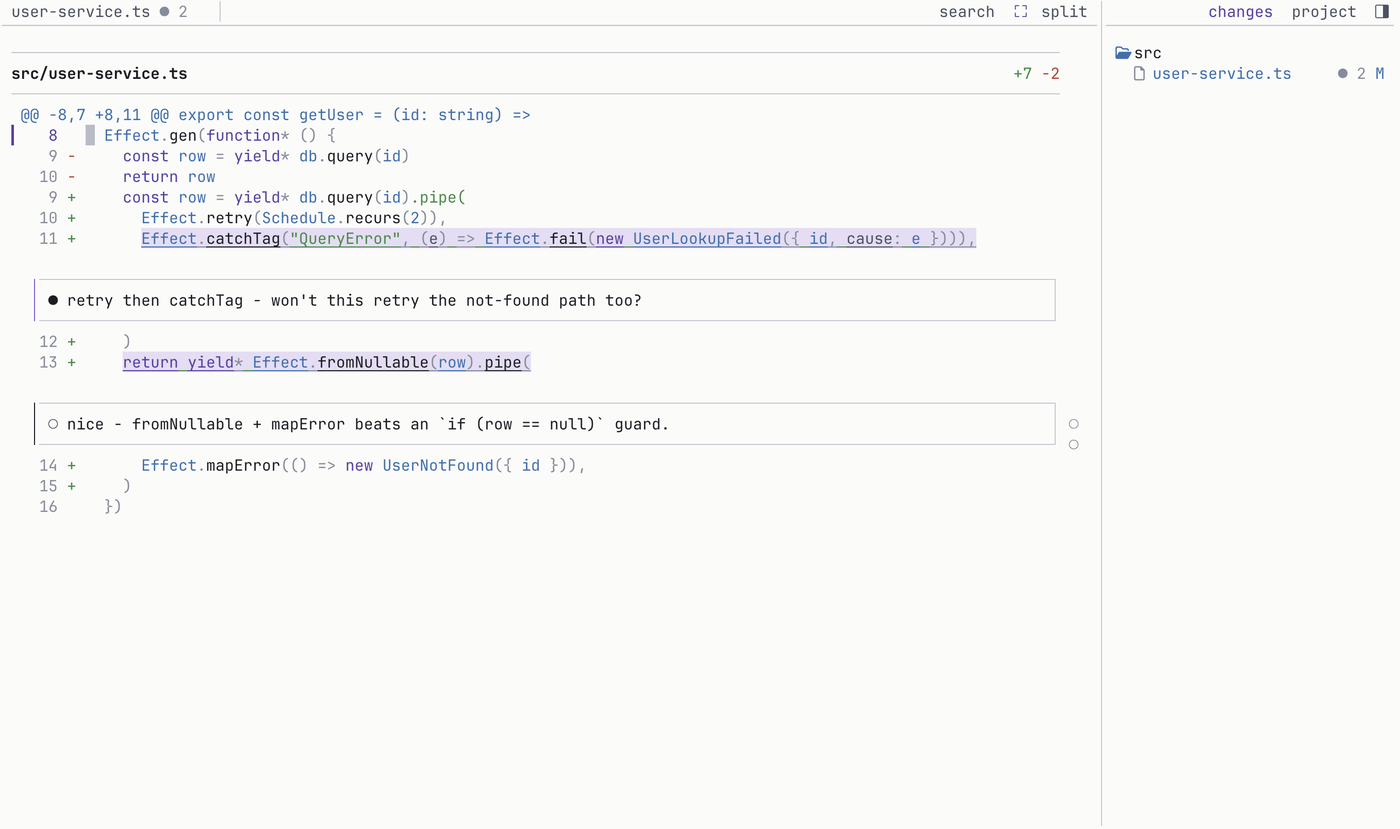
Task: Click the expand diff fullscreen icon
Action: click(1020, 12)
